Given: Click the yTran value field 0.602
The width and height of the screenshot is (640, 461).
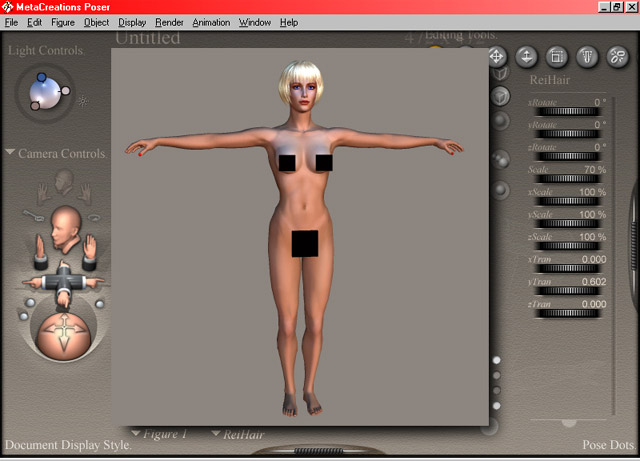Looking at the screenshot, I should coord(592,281).
